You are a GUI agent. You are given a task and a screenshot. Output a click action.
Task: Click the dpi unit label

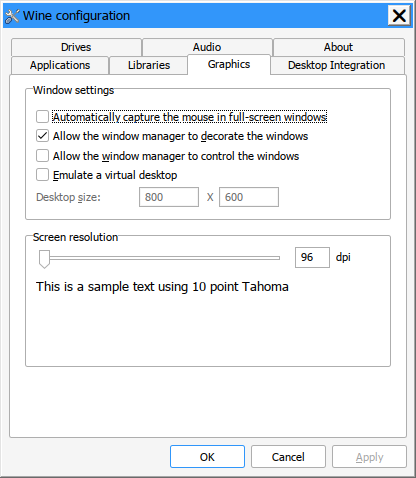[343, 257]
